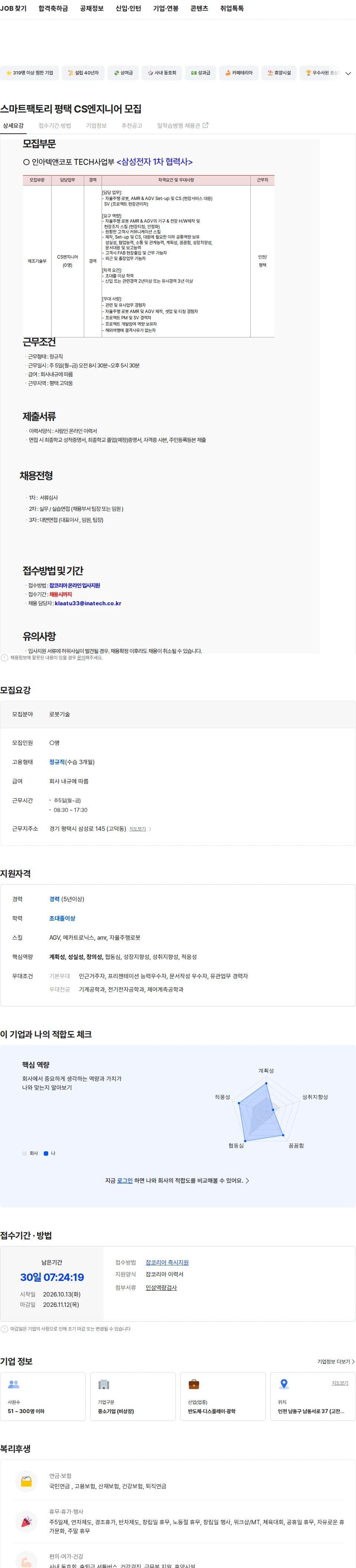Expand the company tags chevron

coord(348,74)
